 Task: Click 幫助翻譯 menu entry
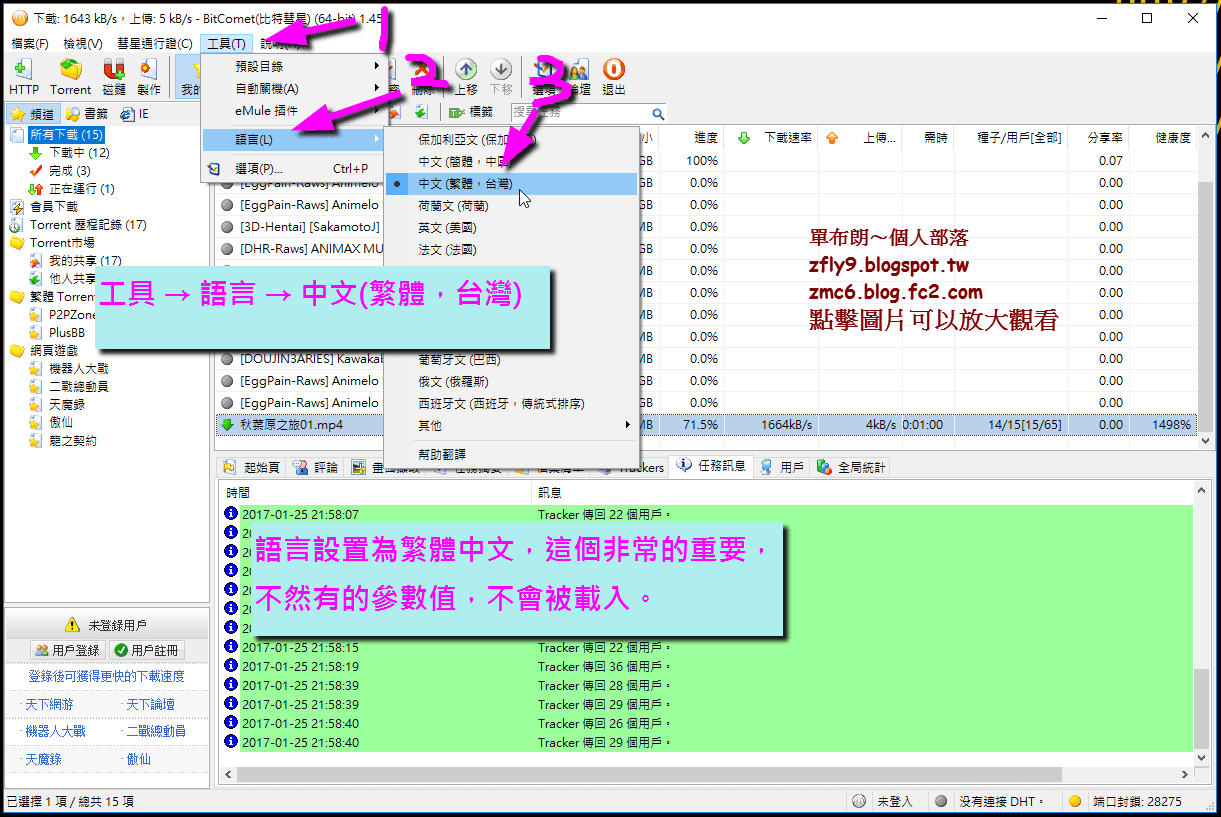tap(511, 454)
